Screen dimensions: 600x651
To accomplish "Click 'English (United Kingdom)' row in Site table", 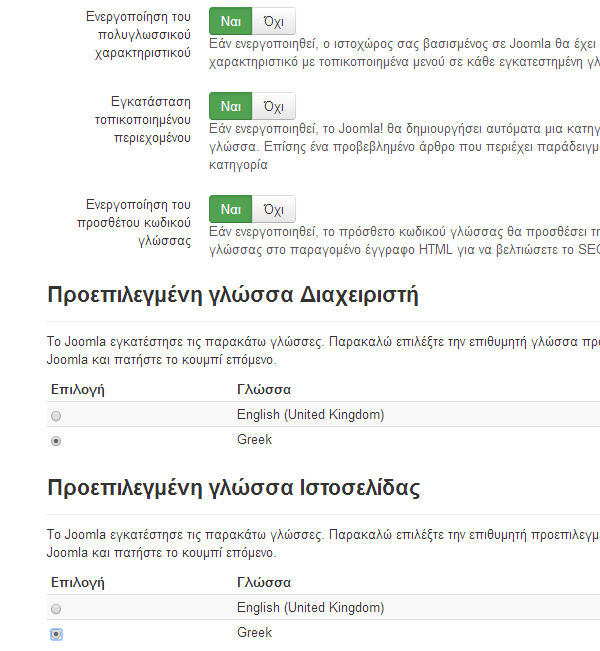I will [310, 608].
